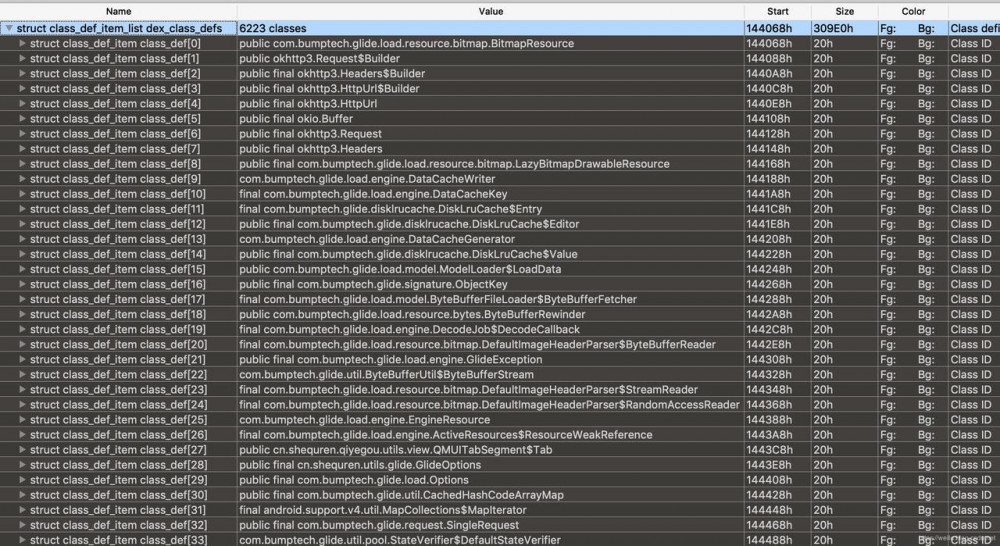Click the DefaultImageHeaderParser$RandomAccessReader value cell

tap(489, 404)
